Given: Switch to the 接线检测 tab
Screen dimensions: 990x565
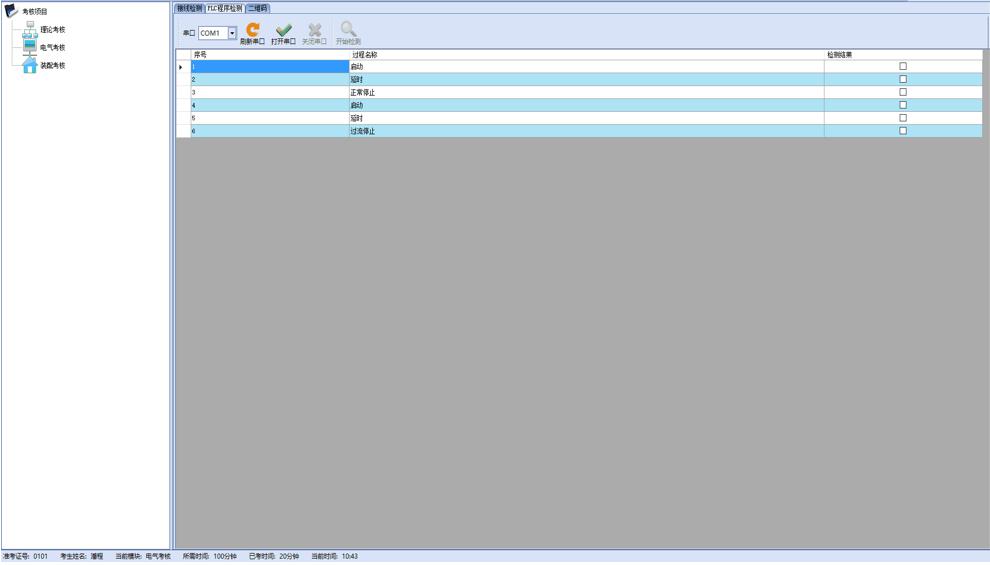Looking at the screenshot, I should 189,8.
